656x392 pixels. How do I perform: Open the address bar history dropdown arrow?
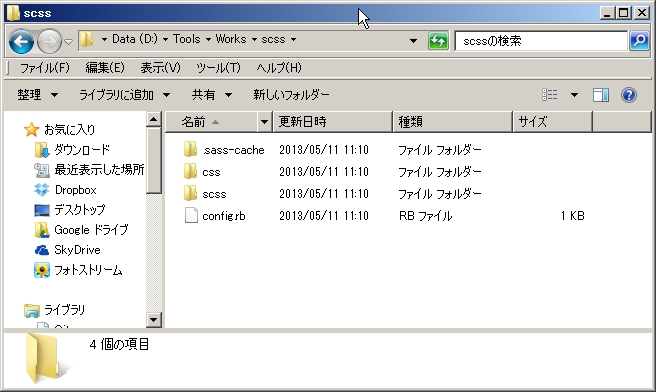[413, 41]
